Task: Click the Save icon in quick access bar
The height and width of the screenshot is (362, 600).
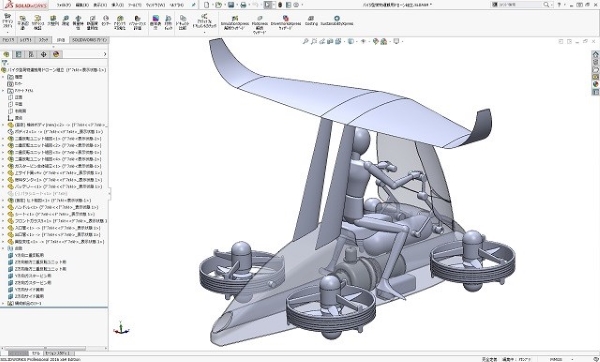Action: 231,5
